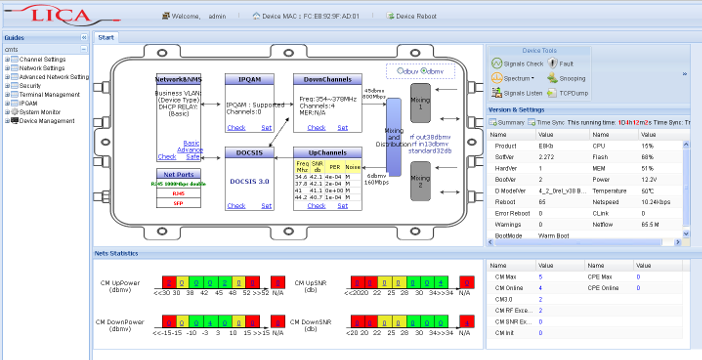Expand the Device Management tree node

[x=7, y=120]
